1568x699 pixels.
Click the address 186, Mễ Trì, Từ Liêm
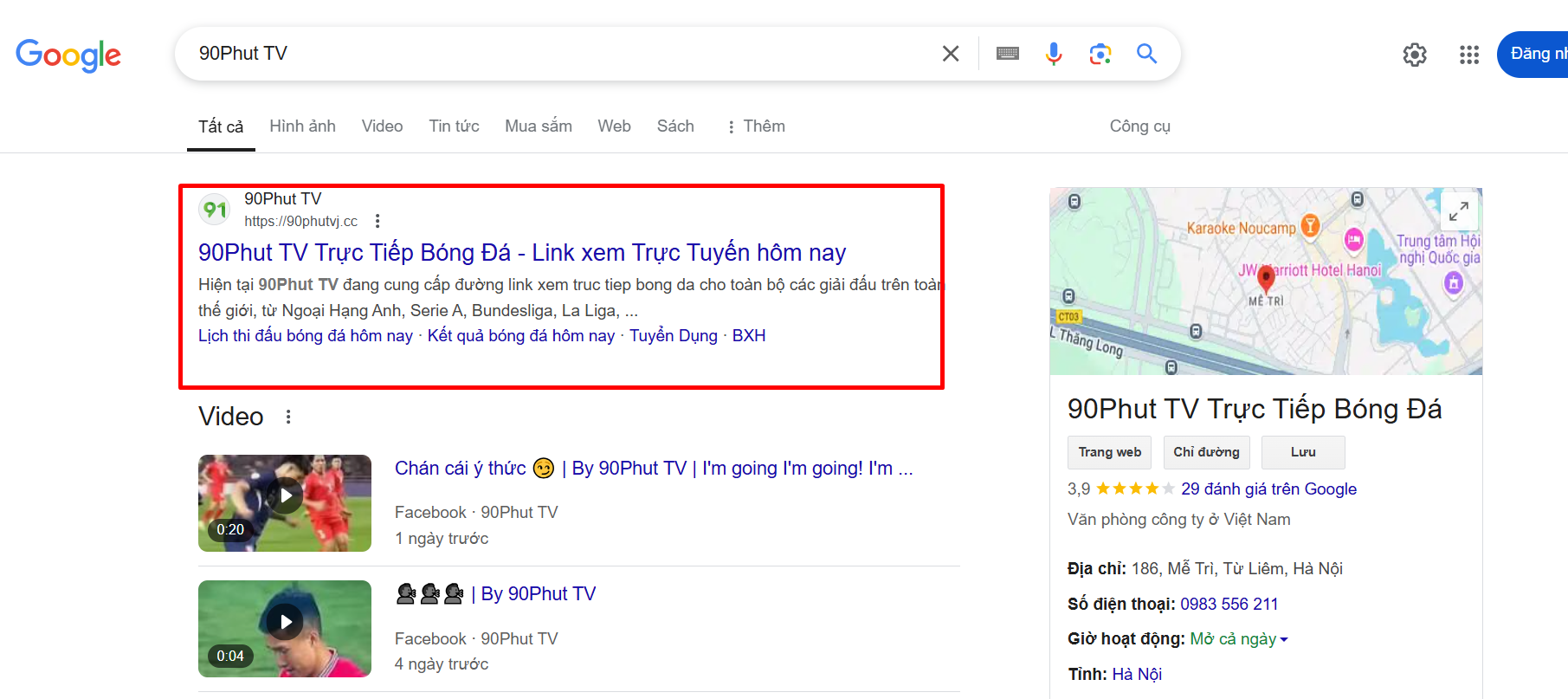(1236, 569)
